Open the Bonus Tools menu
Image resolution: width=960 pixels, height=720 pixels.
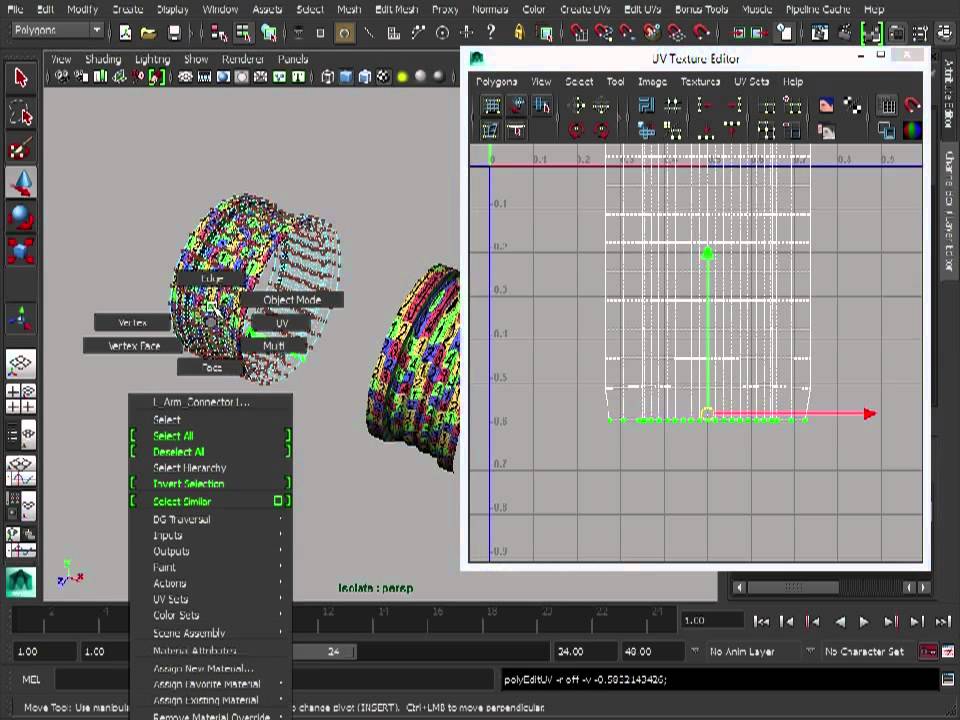tap(701, 9)
